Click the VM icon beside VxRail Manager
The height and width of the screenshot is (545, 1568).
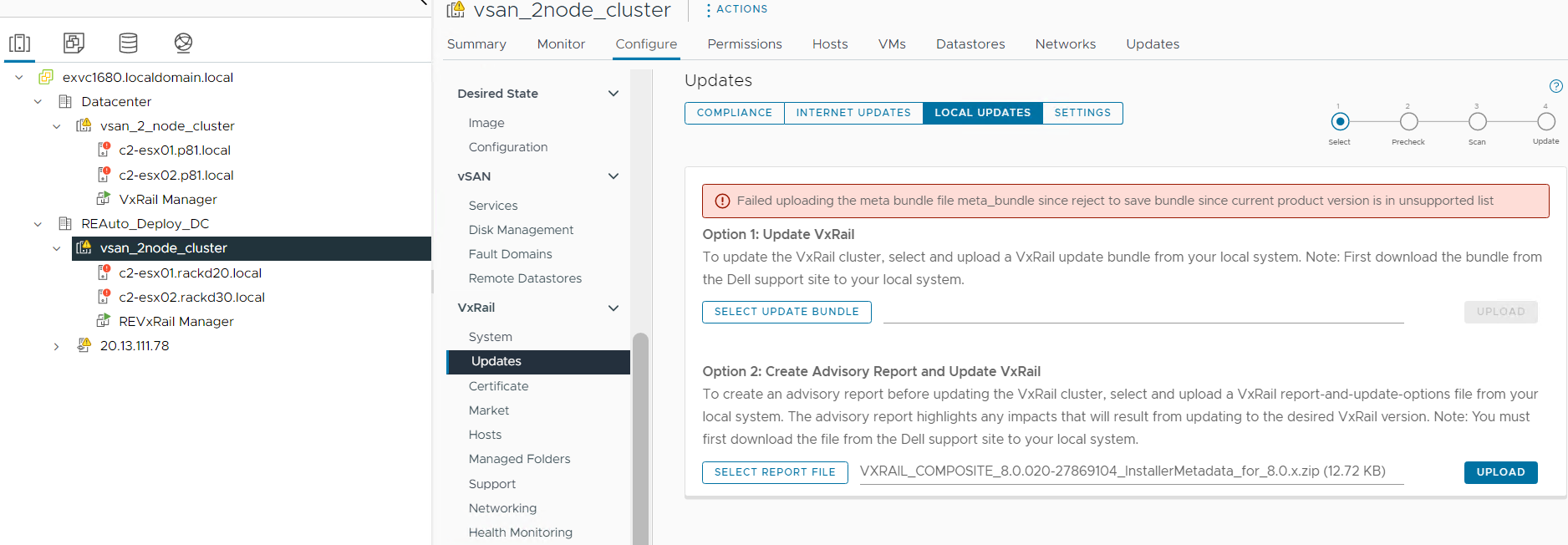click(104, 199)
